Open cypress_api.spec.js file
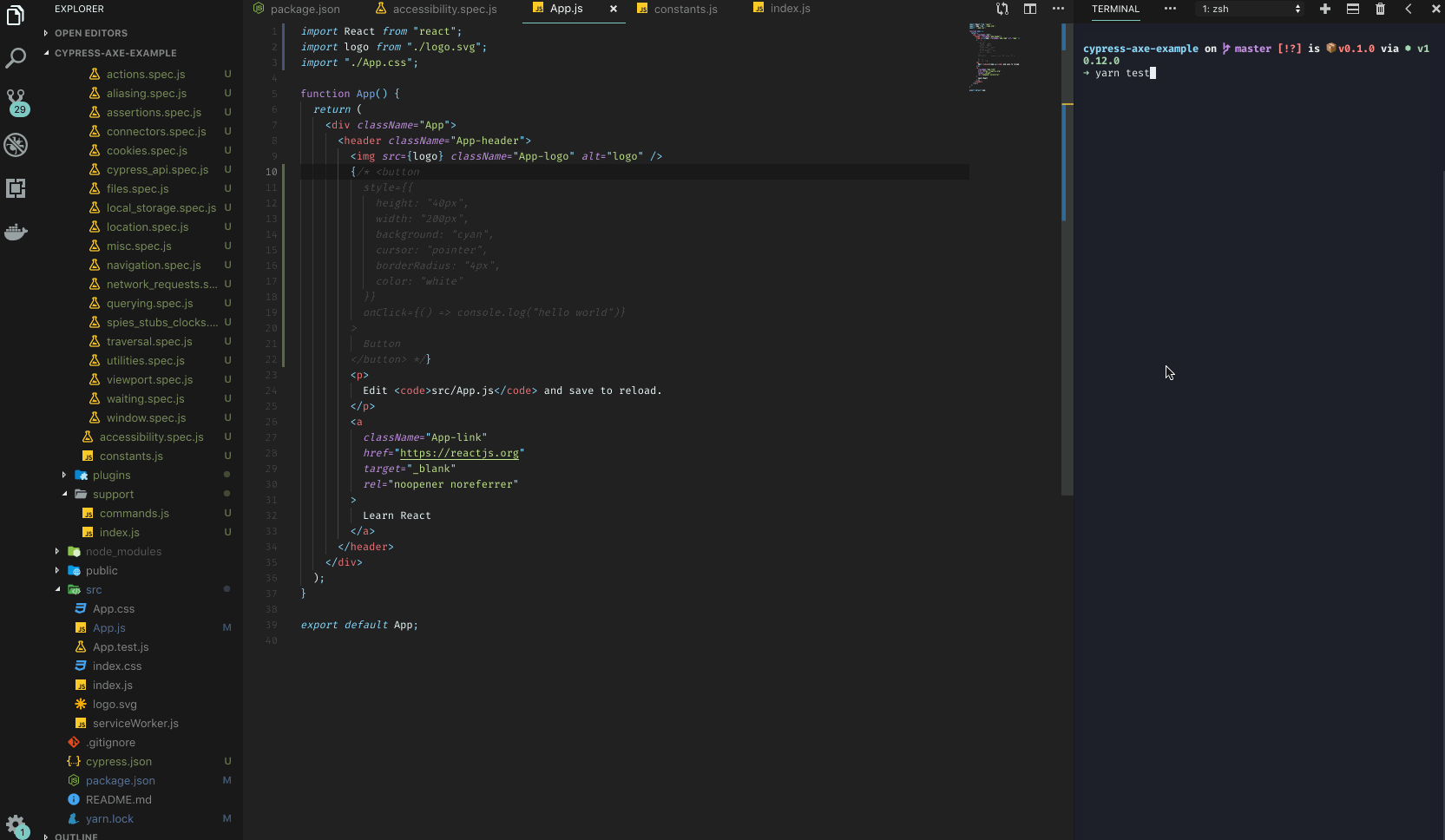Viewport: 1445px width, 840px height. pyautogui.click(x=157, y=170)
